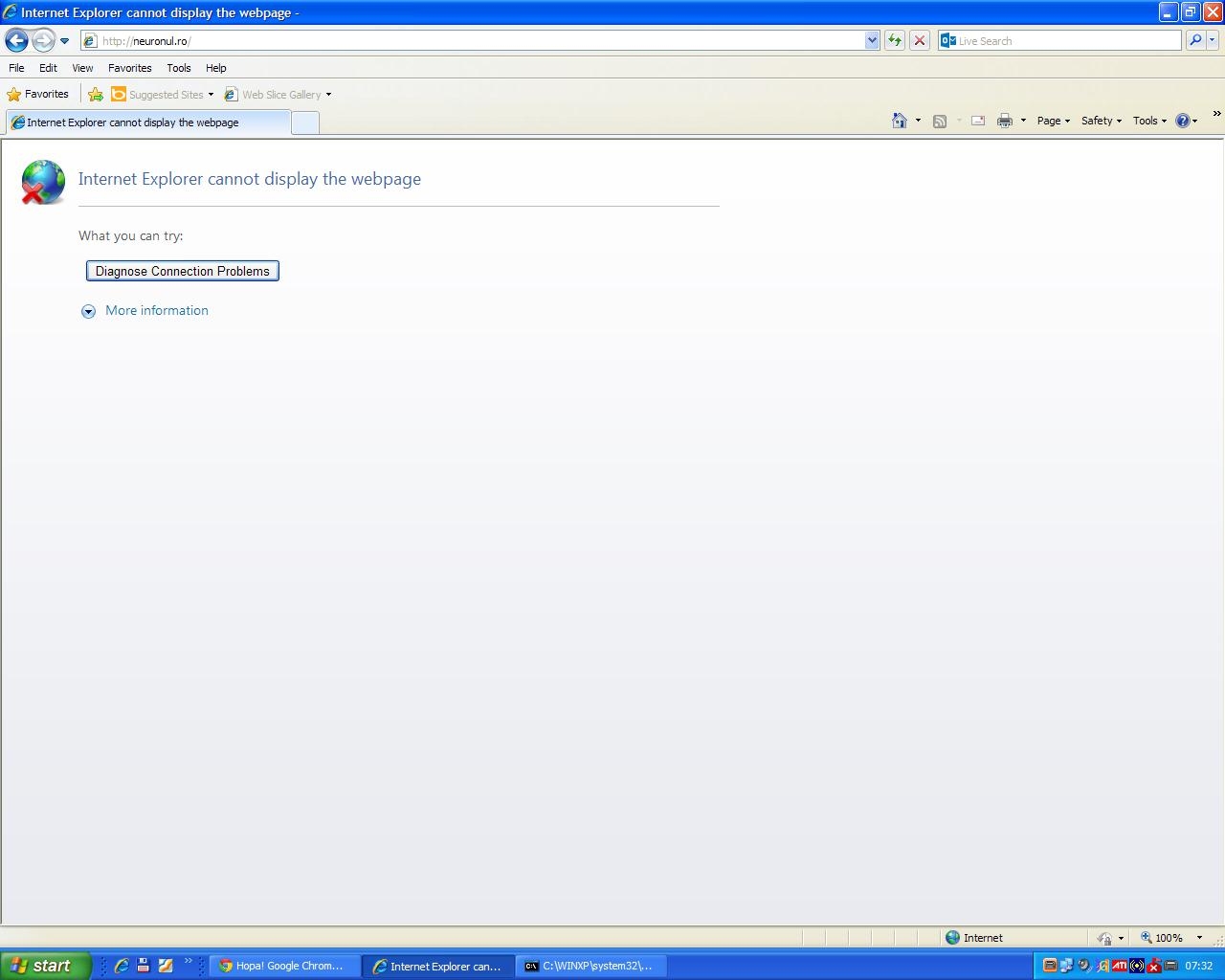Screen dimensions: 1225x980
Task: Click the system clock showing 07:32
Action: pos(1198,966)
